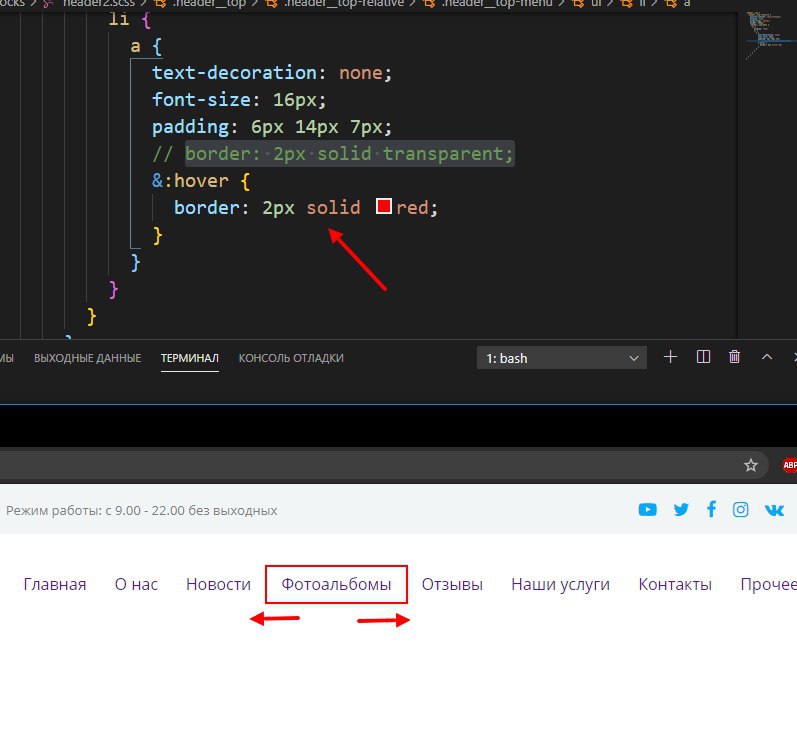The height and width of the screenshot is (749, 797).
Task: Open Фотоальбомы menu link
Action: coord(336,584)
